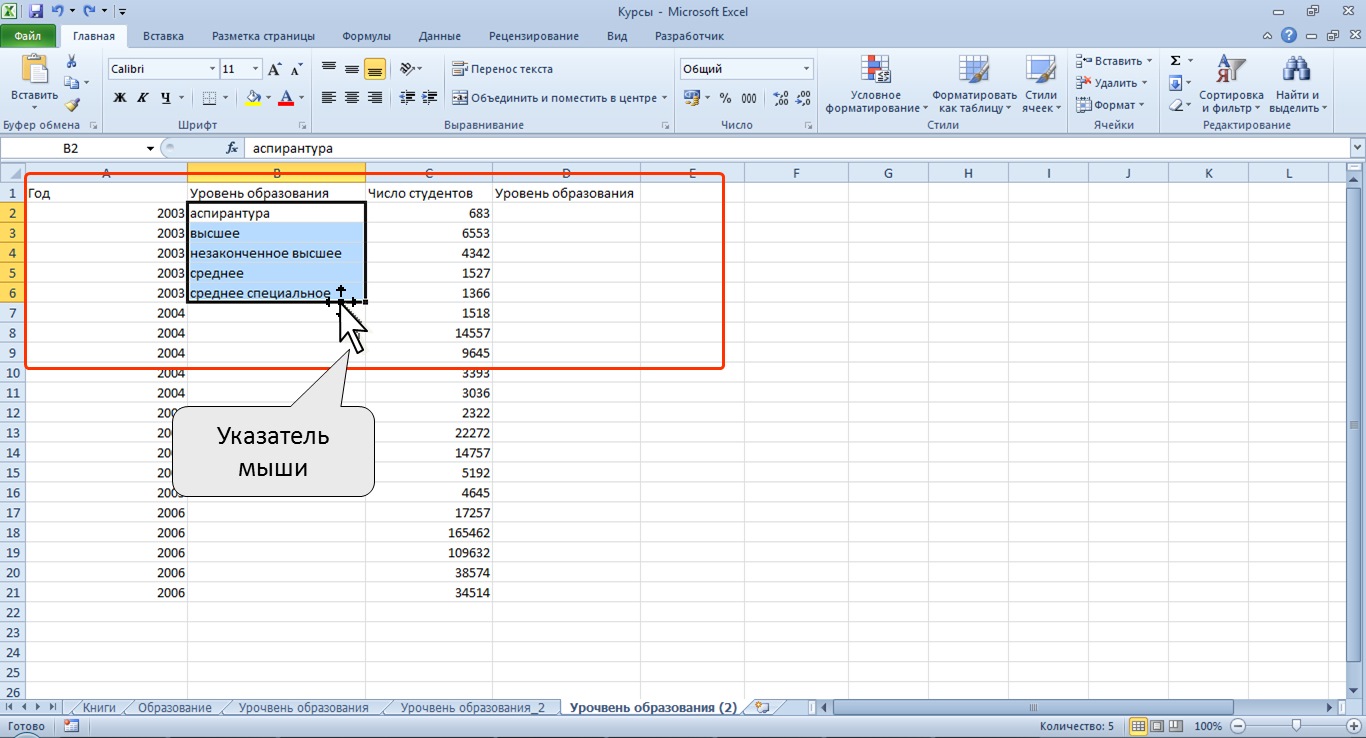
Task: Save the workbook from the quick access toolbar
Action: tap(37, 12)
